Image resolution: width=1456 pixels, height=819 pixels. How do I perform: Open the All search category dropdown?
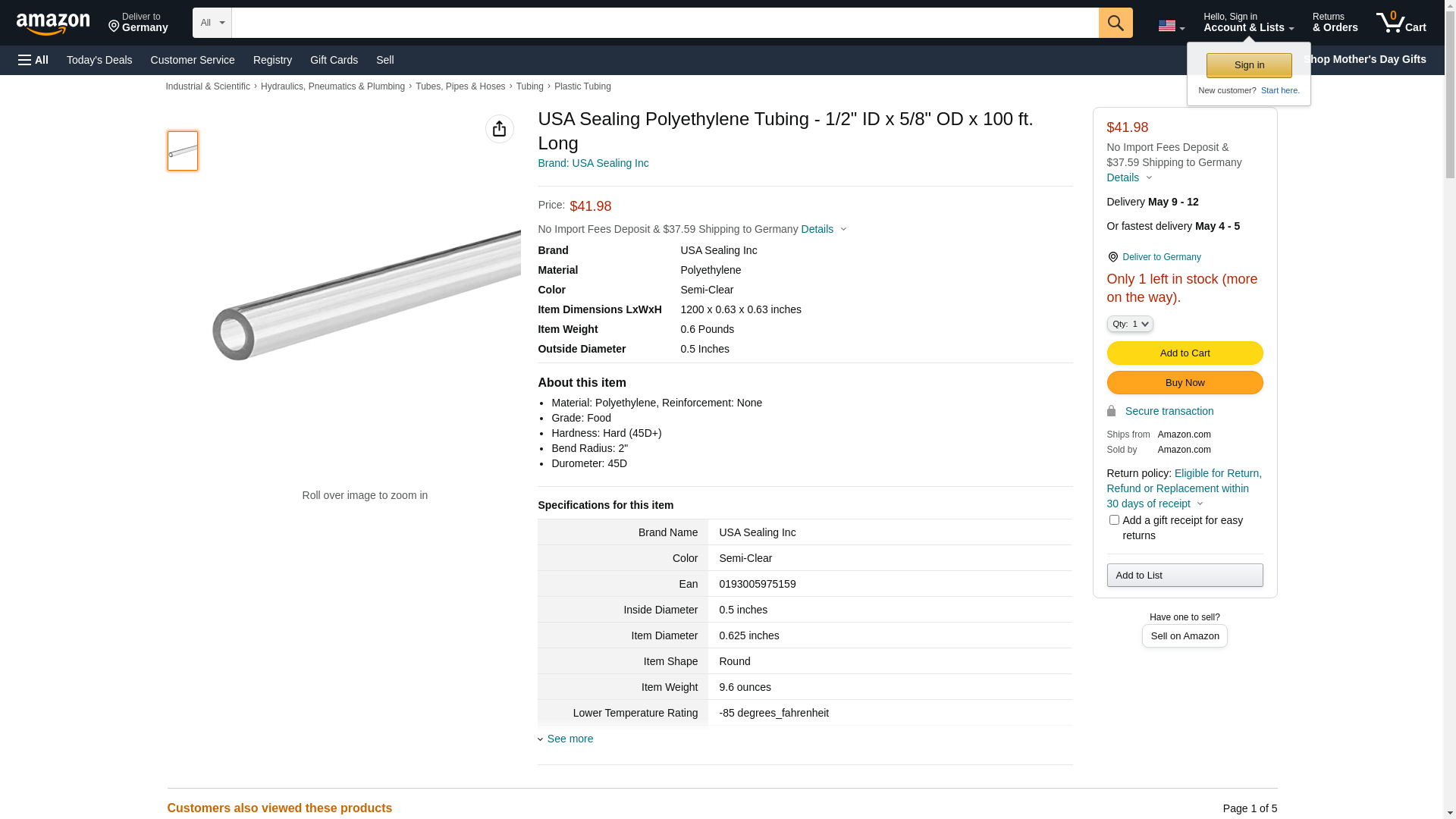(212, 23)
